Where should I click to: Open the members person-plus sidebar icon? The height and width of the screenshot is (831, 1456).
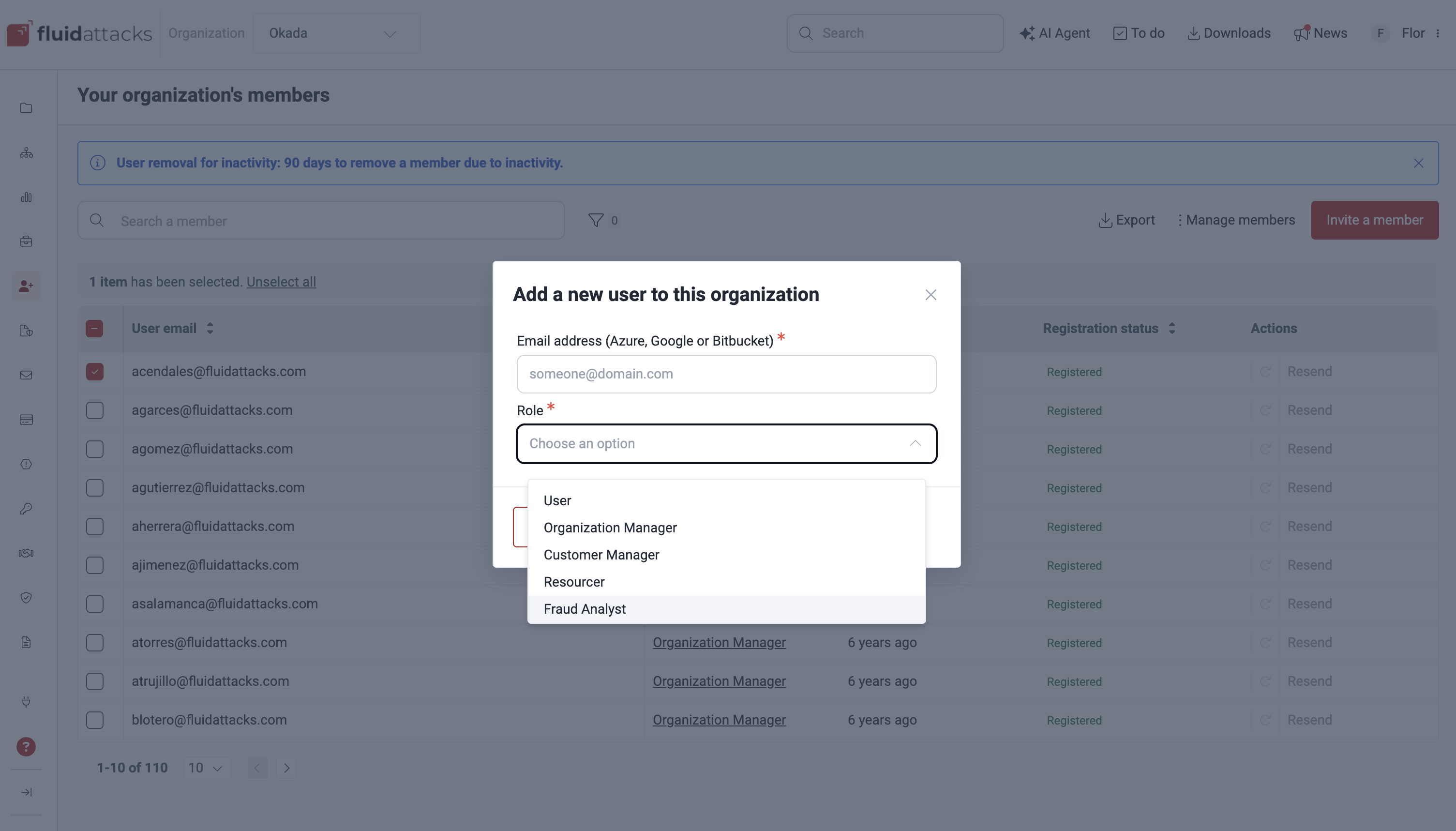point(26,286)
